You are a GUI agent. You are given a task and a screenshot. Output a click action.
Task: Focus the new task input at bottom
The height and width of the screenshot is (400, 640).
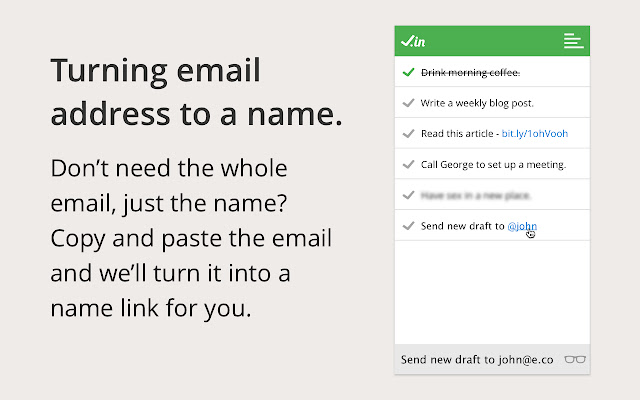[x=478, y=359]
